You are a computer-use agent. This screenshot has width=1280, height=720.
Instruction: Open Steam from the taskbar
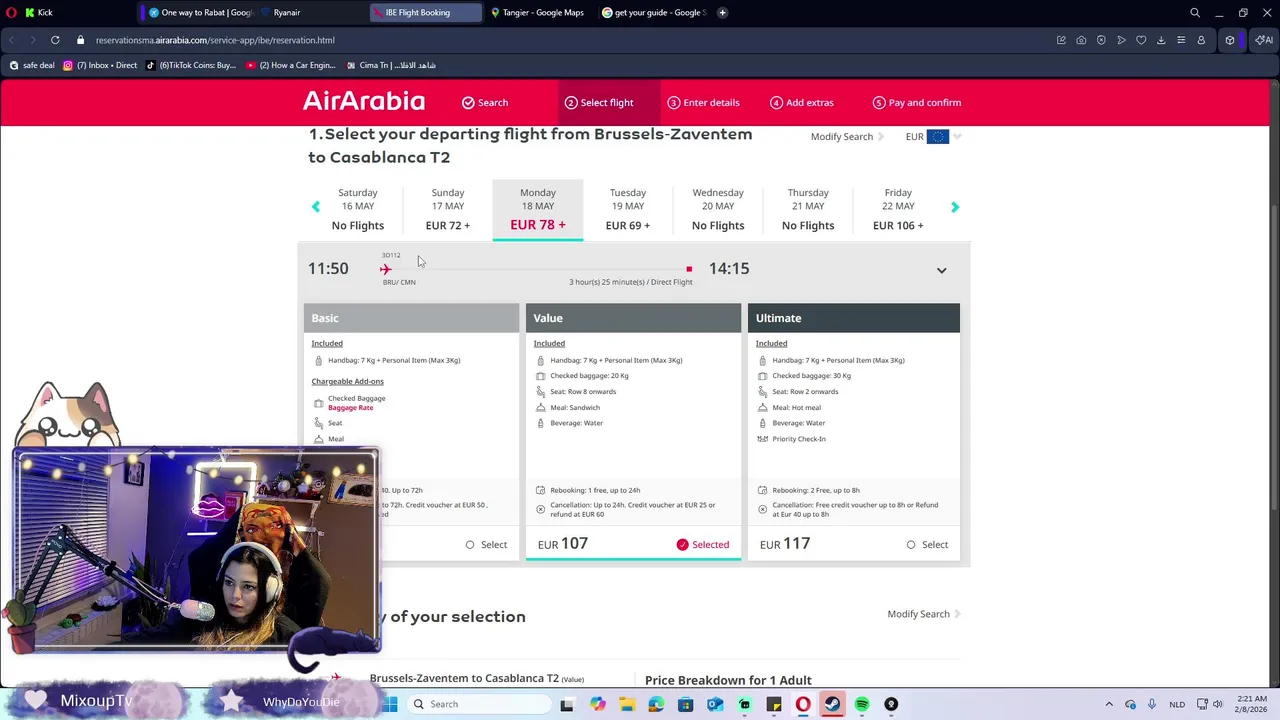832,704
